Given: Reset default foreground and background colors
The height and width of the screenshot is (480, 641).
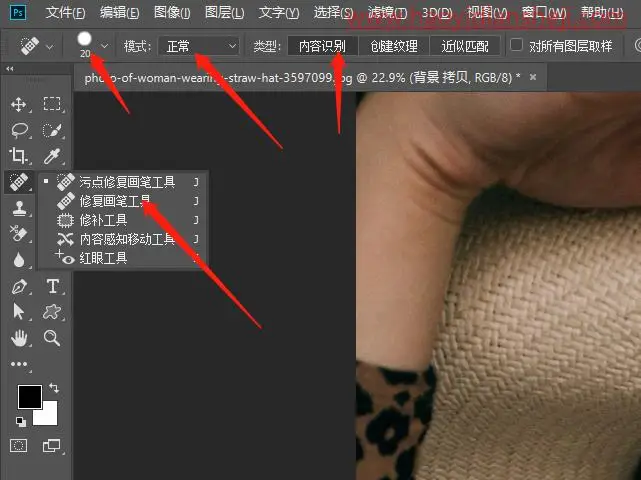Looking at the screenshot, I should click(21, 422).
